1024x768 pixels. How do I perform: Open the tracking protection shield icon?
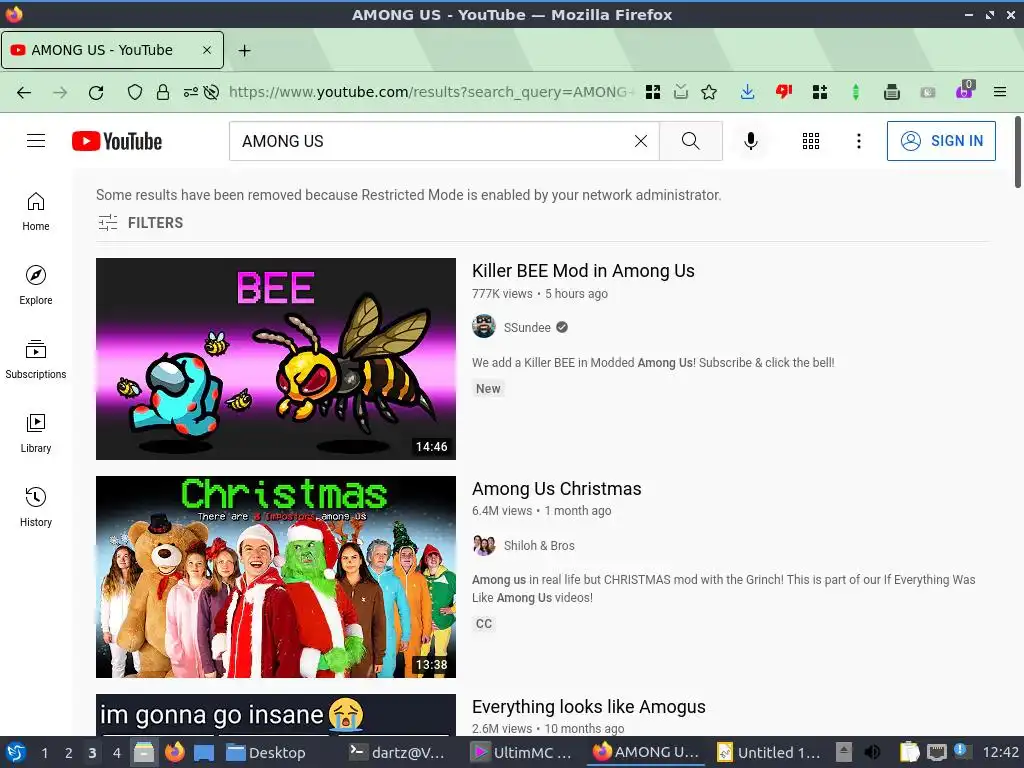(x=135, y=92)
